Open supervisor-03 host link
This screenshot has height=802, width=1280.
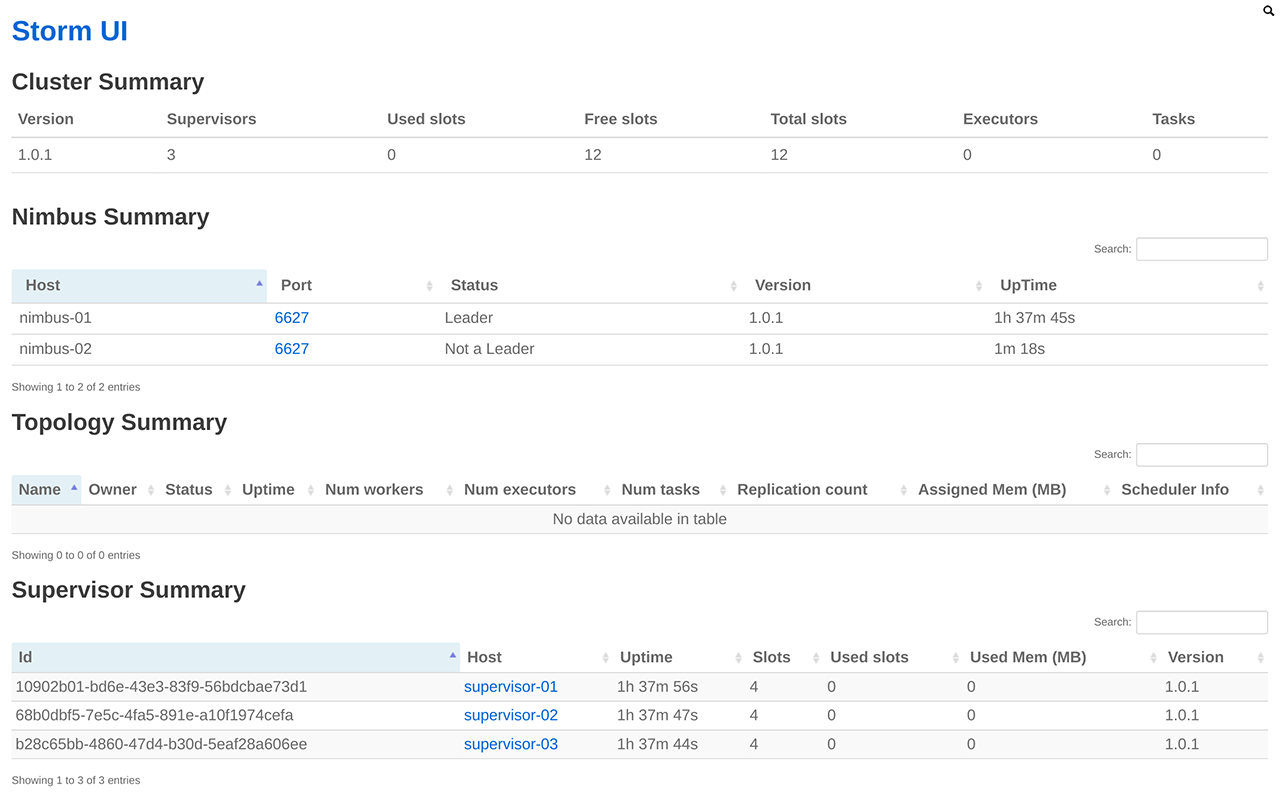(510, 744)
